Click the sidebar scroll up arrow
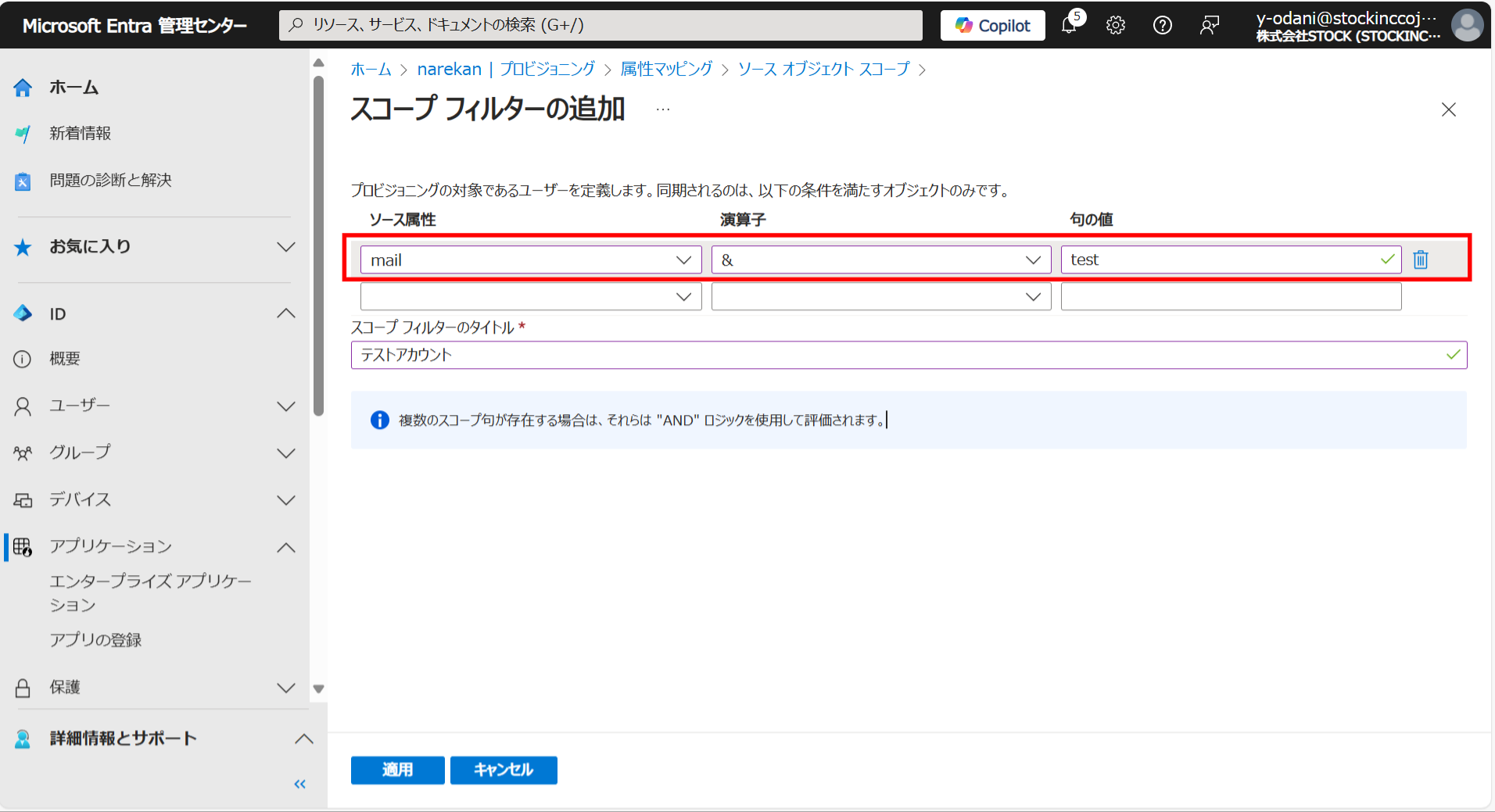Viewport: 1495px width, 812px height. (318, 63)
